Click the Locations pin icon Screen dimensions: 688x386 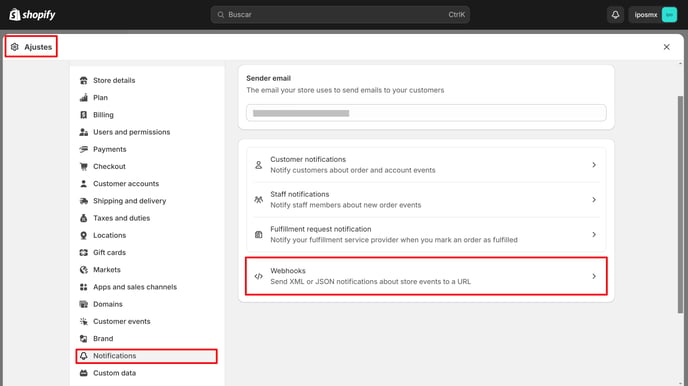(83, 235)
